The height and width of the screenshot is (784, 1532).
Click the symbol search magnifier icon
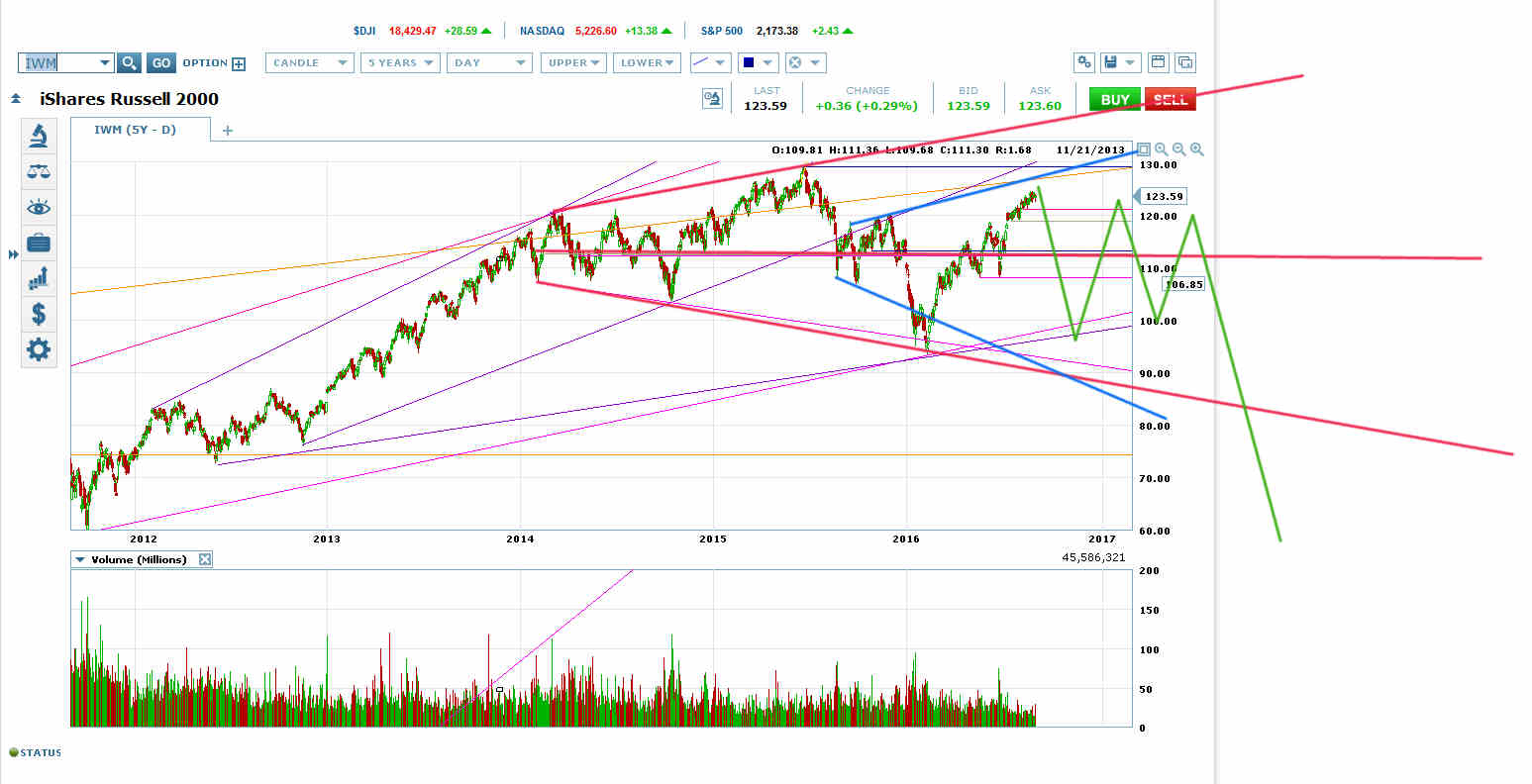[x=129, y=62]
